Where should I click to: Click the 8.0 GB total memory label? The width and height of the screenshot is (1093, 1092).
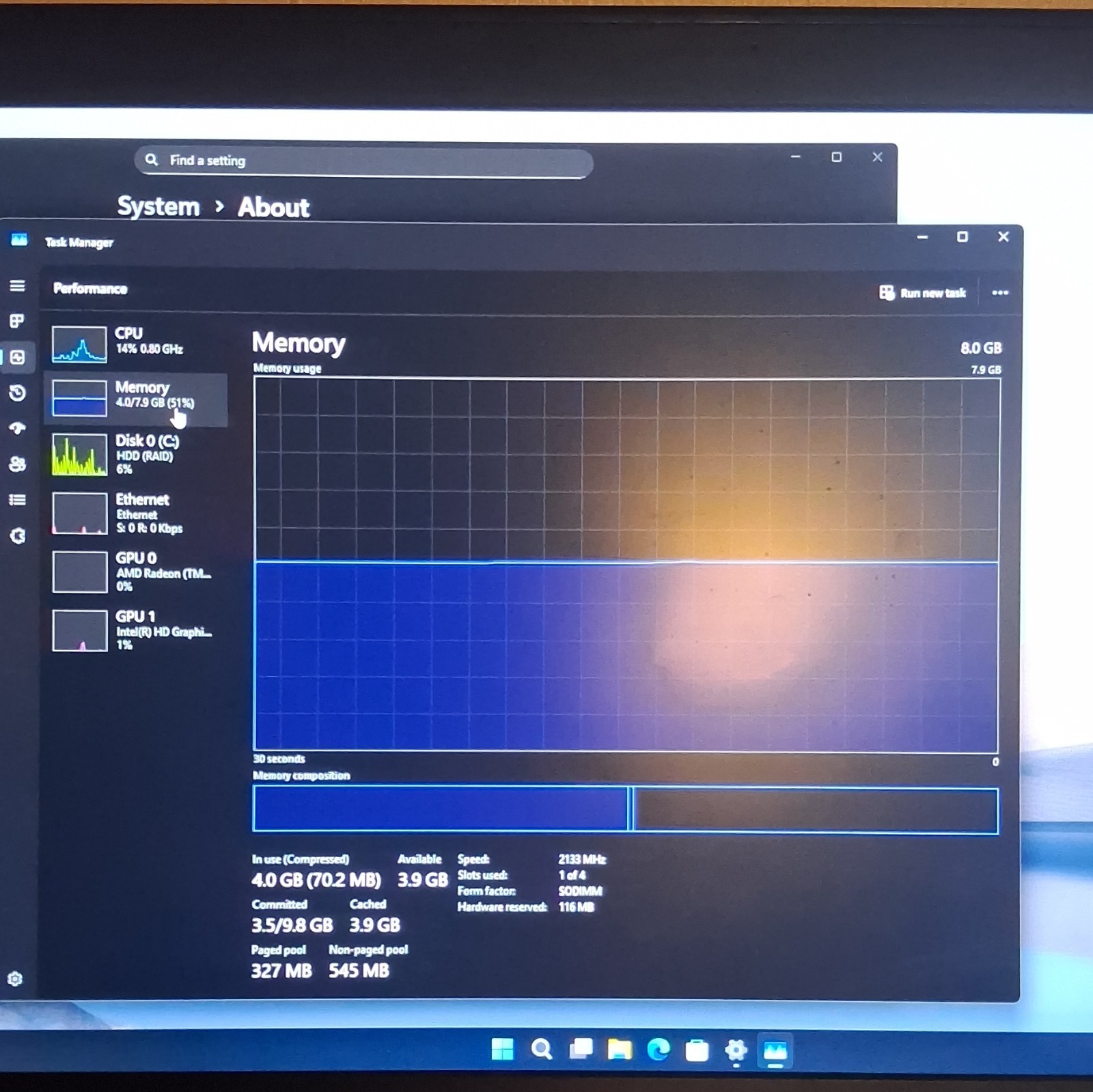[981, 348]
